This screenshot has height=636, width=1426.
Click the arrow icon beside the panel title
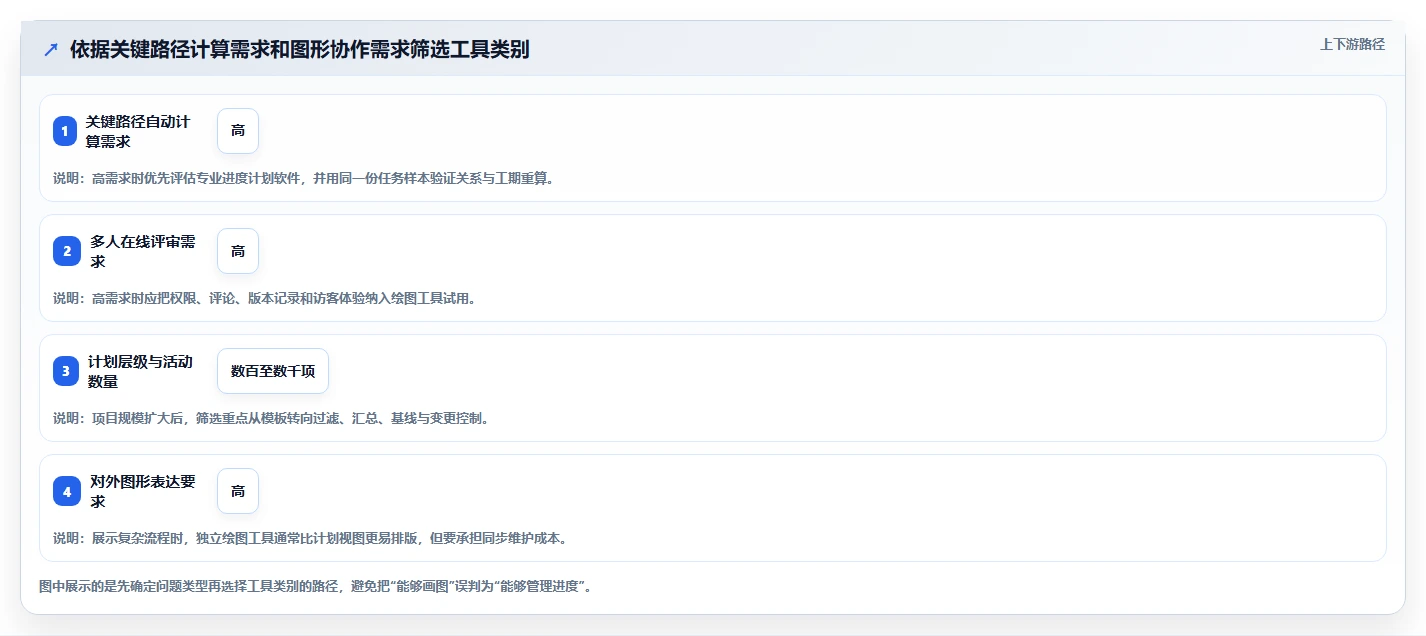tap(51, 49)
